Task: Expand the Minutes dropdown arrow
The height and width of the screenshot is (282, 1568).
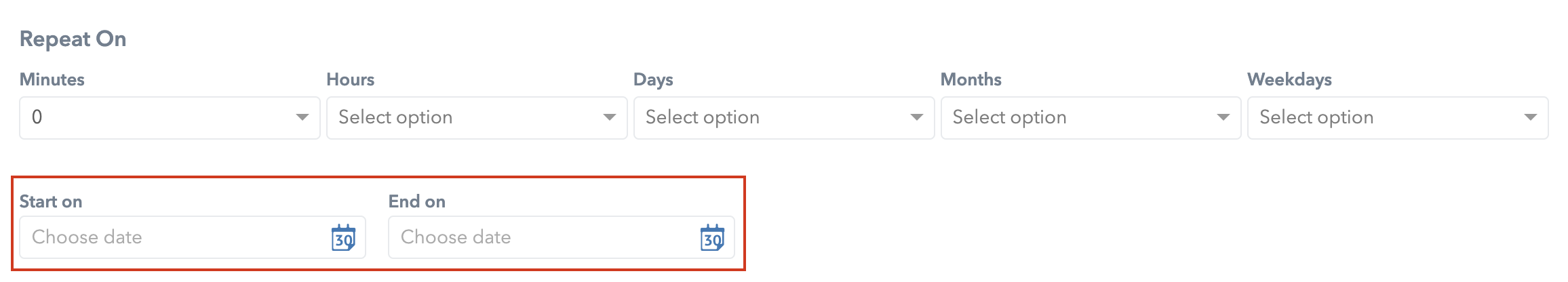Action: [x=302, y=117]
